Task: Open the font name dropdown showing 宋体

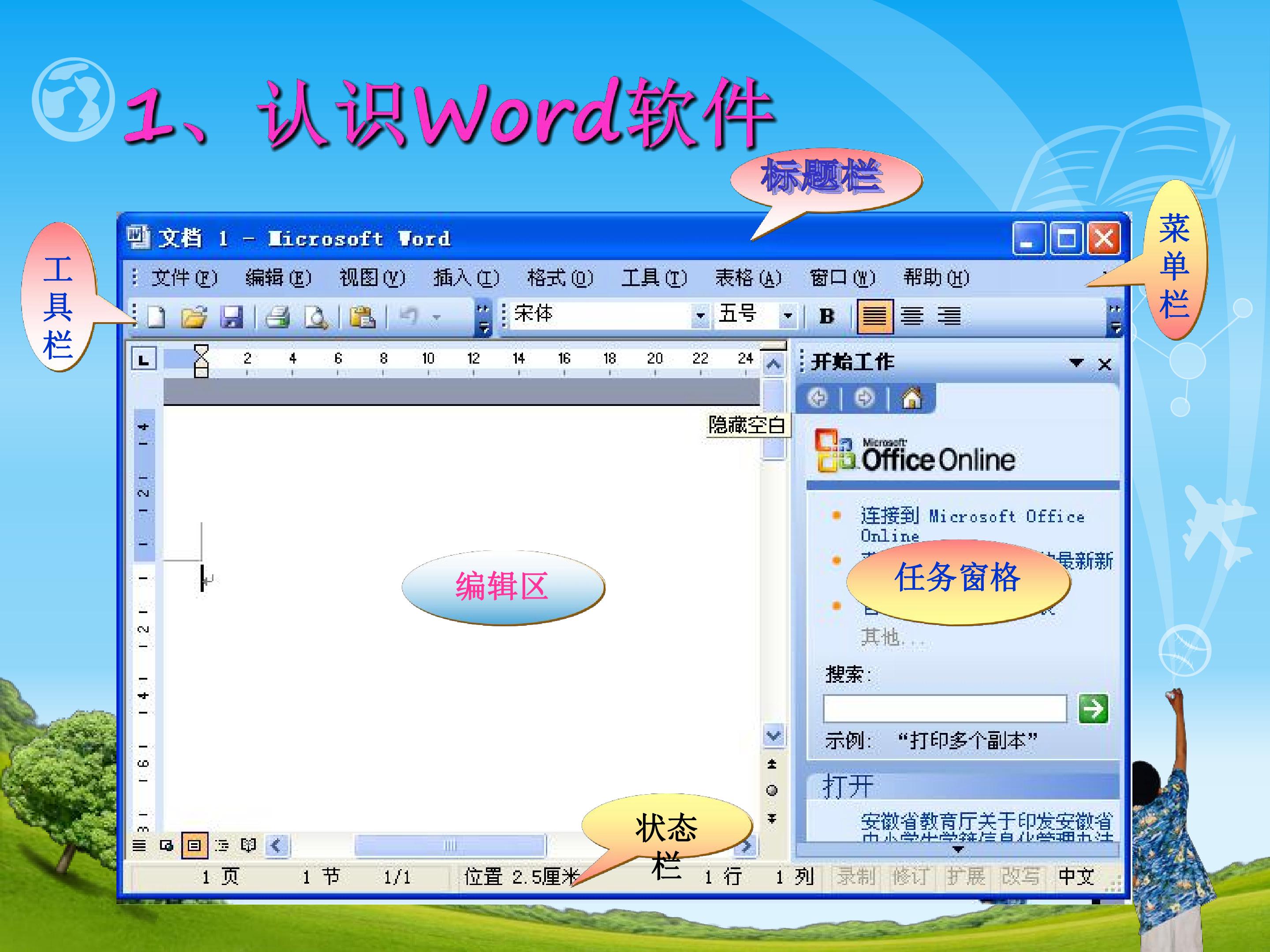Action: (x=700, y=315)
